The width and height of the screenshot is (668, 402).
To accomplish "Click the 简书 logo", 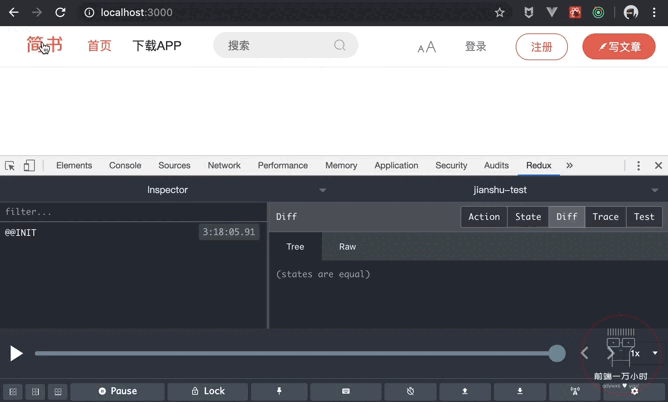I will tap(44, 45).
